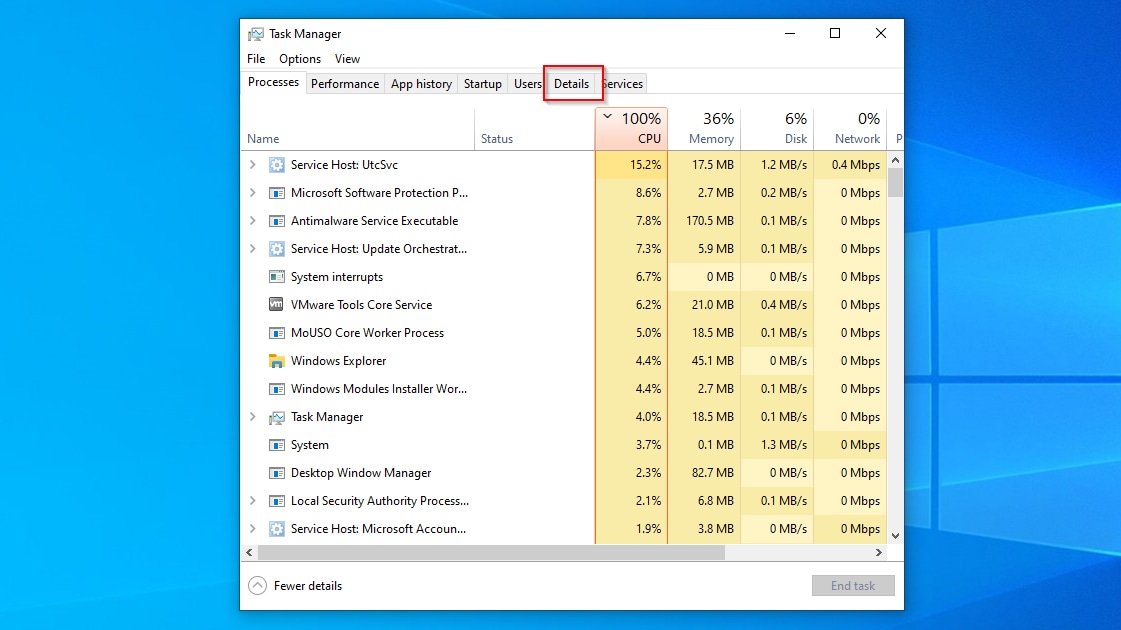This screenshot has height=630, width=1121.
Task: Click the MoUSO Core Worker Process icon
Action: point(276,333)
